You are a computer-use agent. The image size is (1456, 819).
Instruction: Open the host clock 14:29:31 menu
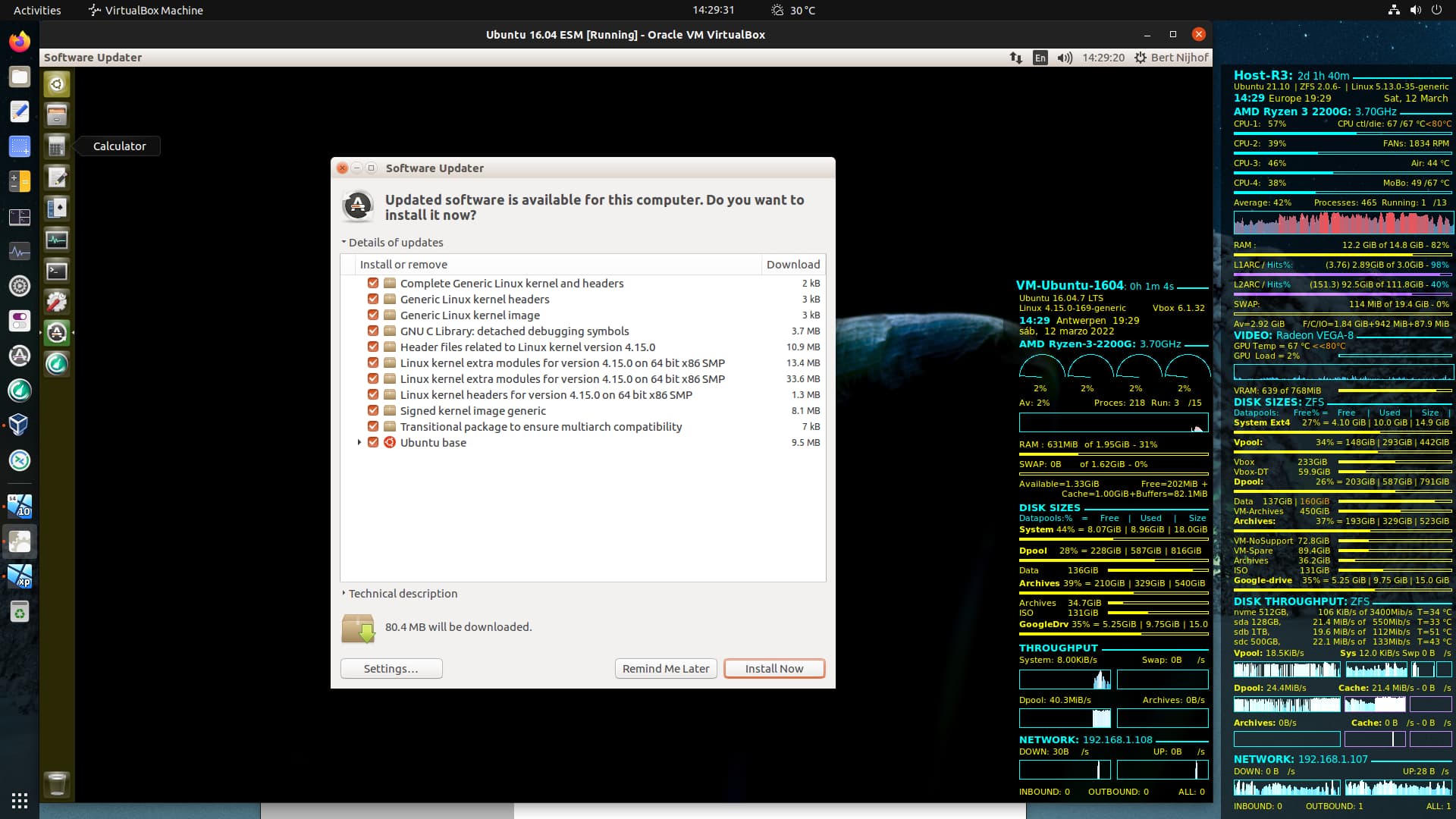[713, 10]
